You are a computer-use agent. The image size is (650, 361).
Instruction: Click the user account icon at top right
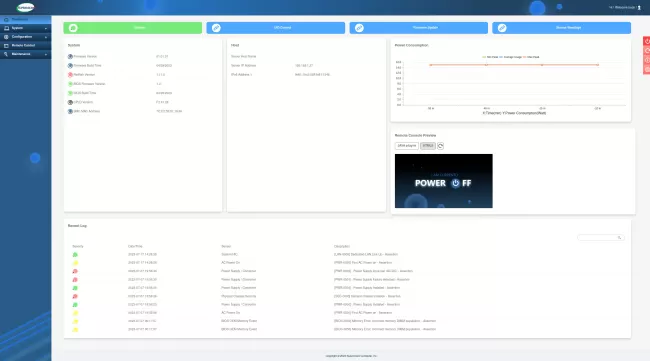point(639,7)
